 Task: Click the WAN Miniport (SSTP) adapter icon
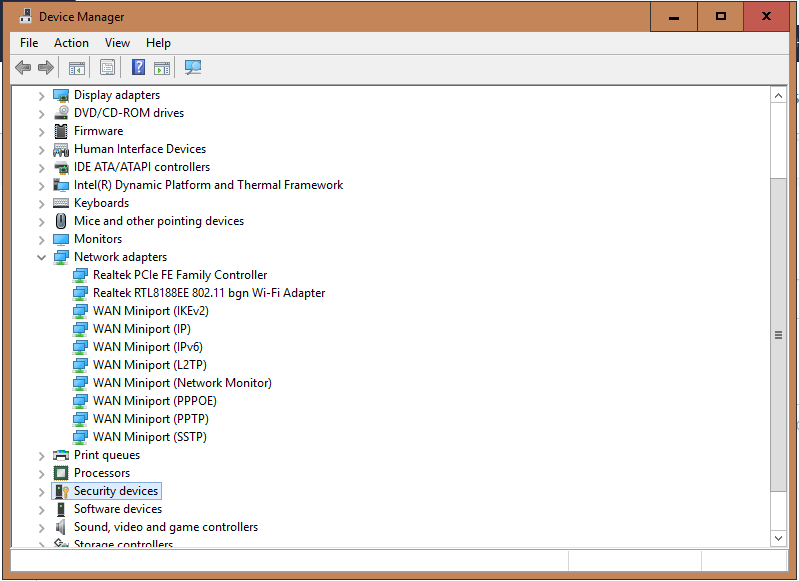(79, 437)
